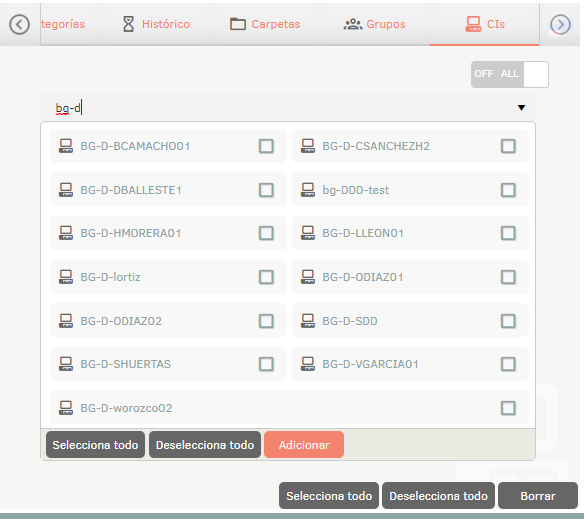
Task: Click the Adicionar button
Action: 304,445
